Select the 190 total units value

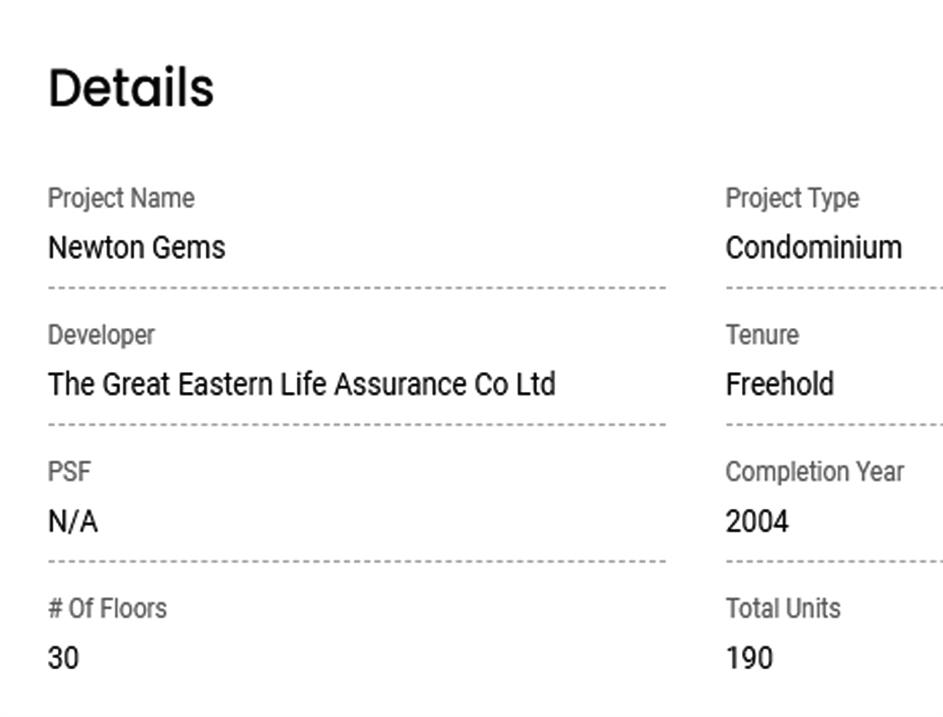pos(749,658)
